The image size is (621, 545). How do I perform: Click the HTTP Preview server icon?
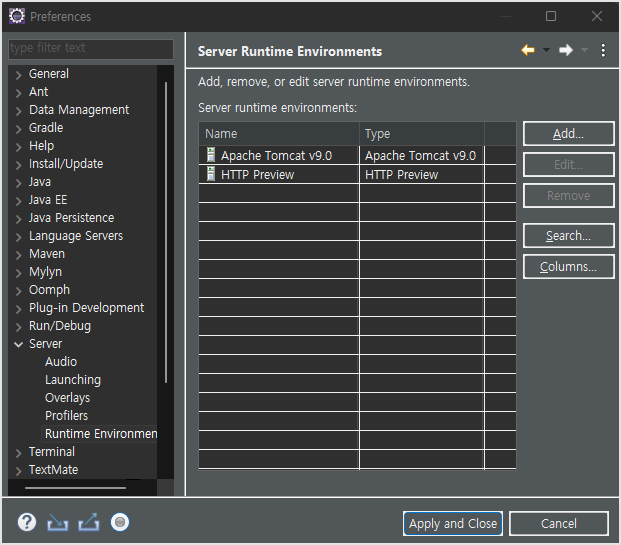point(211,173)
